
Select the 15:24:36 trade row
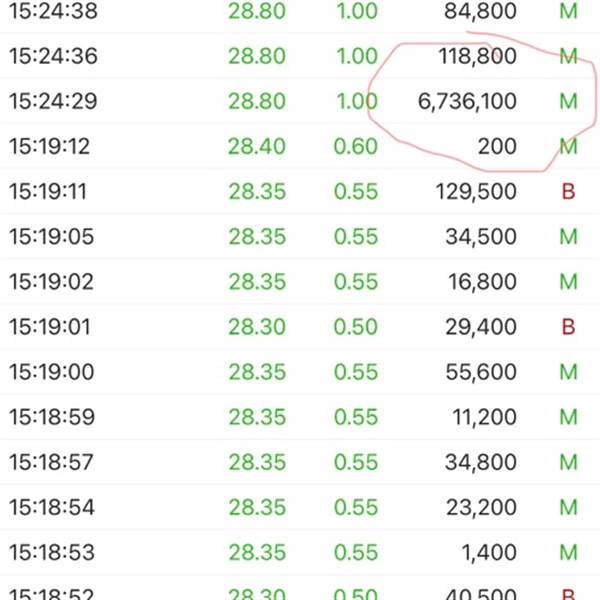(300, 56)
